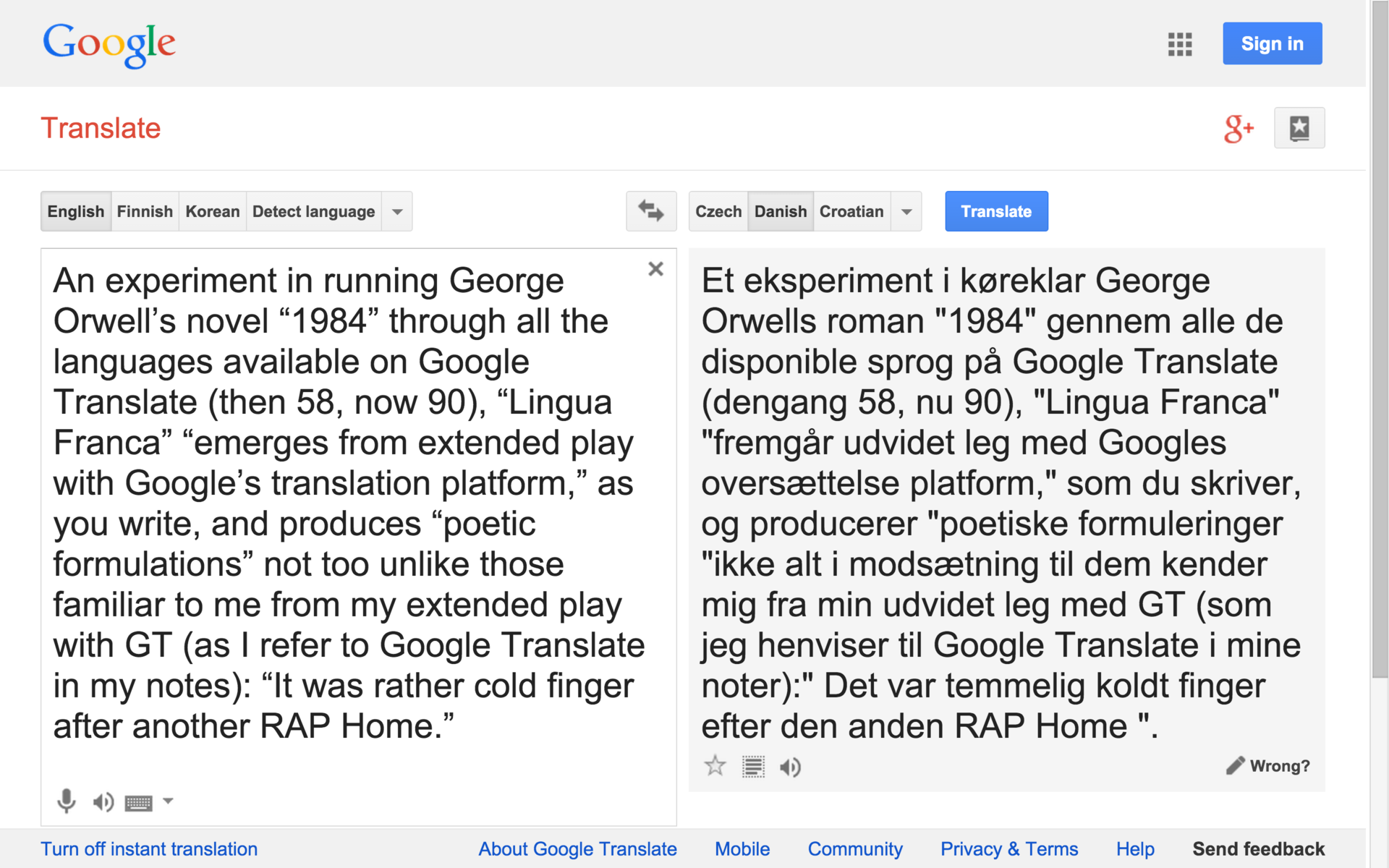Select Detect language source option
1389x868 pixels.
click(x=313, y=211)
